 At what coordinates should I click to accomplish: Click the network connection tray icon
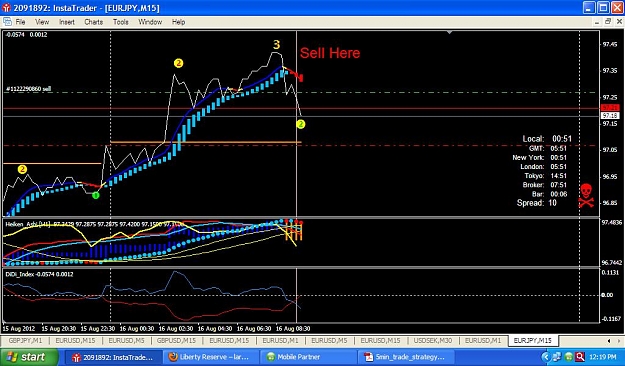pyautogui.click(x=557, y=357)
